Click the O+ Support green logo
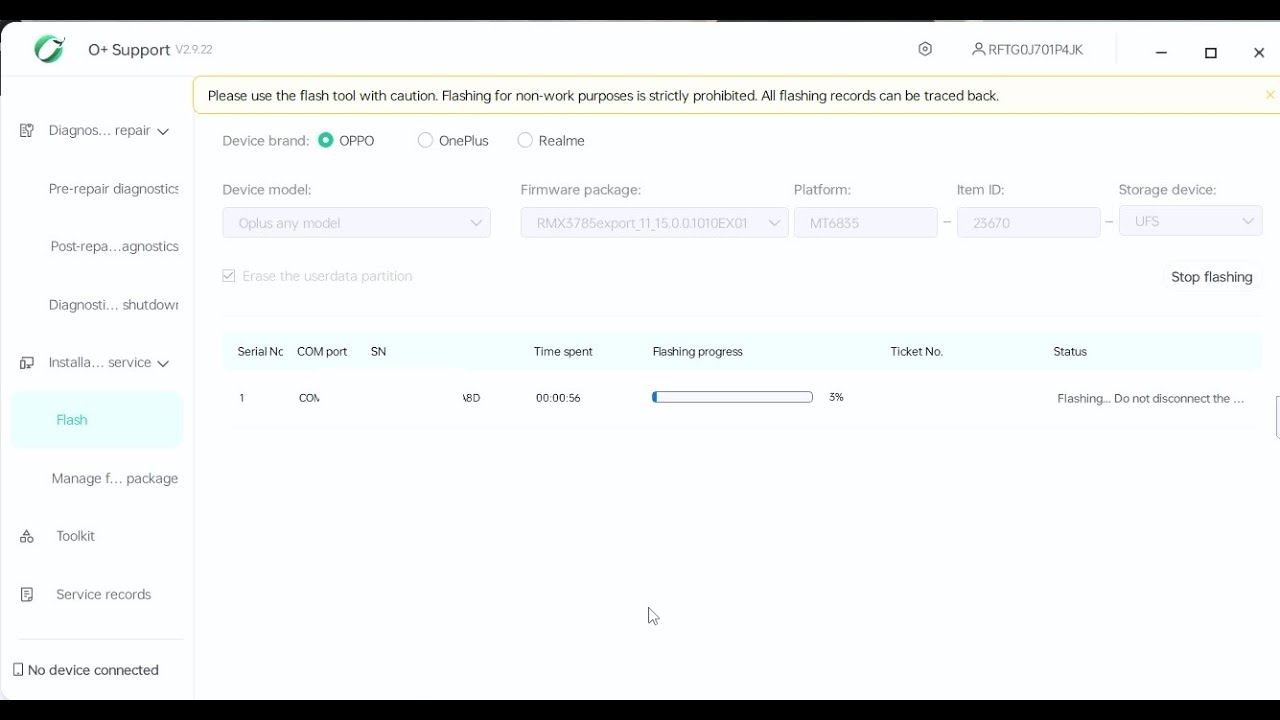 click(x=49, y=49)
